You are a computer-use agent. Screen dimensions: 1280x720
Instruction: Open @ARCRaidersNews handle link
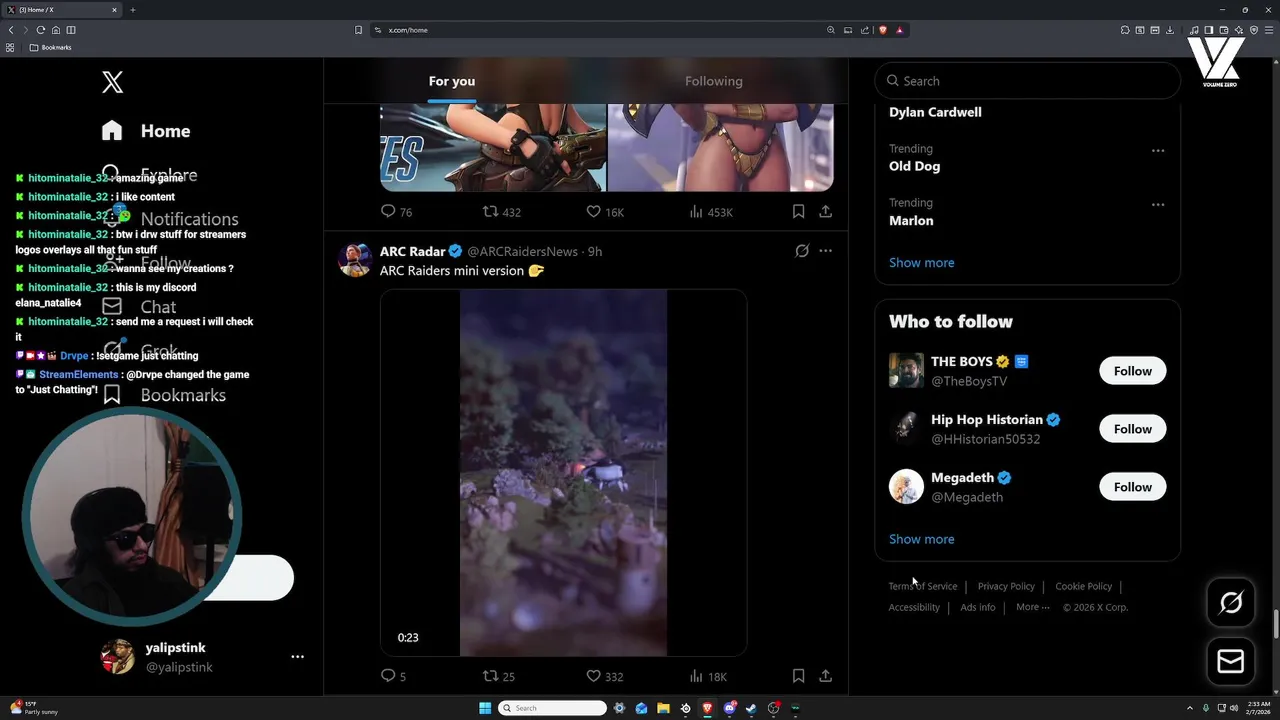pos(522,251)
